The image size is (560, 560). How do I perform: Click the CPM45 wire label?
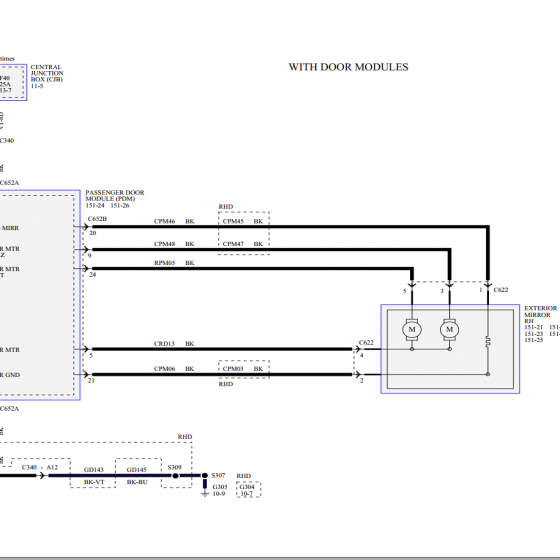coord(233,221)
